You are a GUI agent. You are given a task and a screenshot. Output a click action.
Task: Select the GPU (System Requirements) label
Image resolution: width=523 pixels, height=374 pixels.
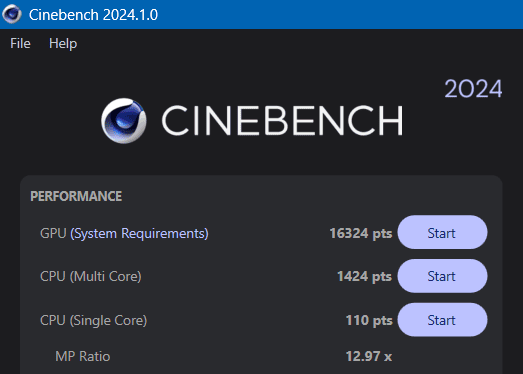124,233
